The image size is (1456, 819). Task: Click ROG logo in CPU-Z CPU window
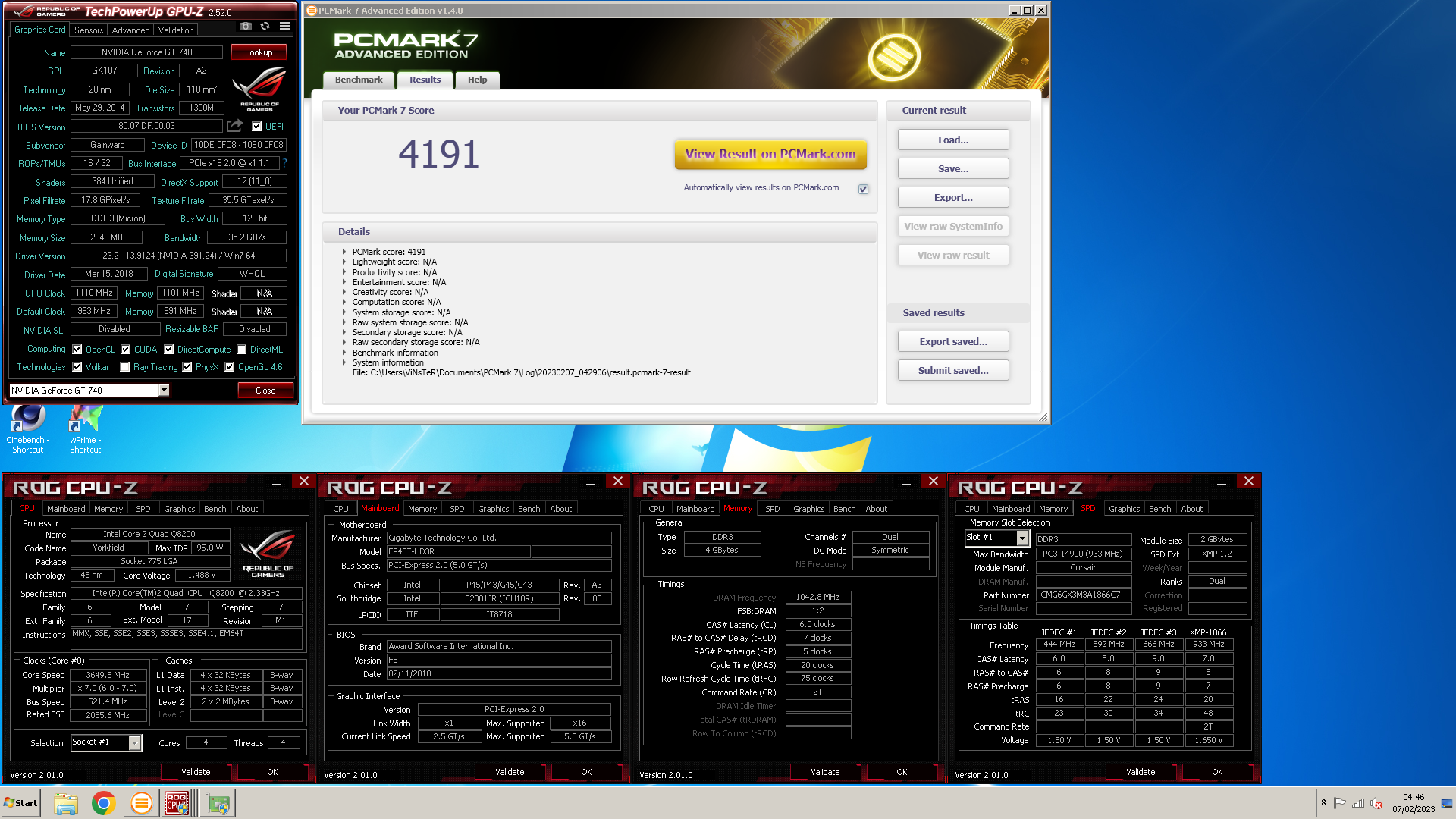[268, 554]
